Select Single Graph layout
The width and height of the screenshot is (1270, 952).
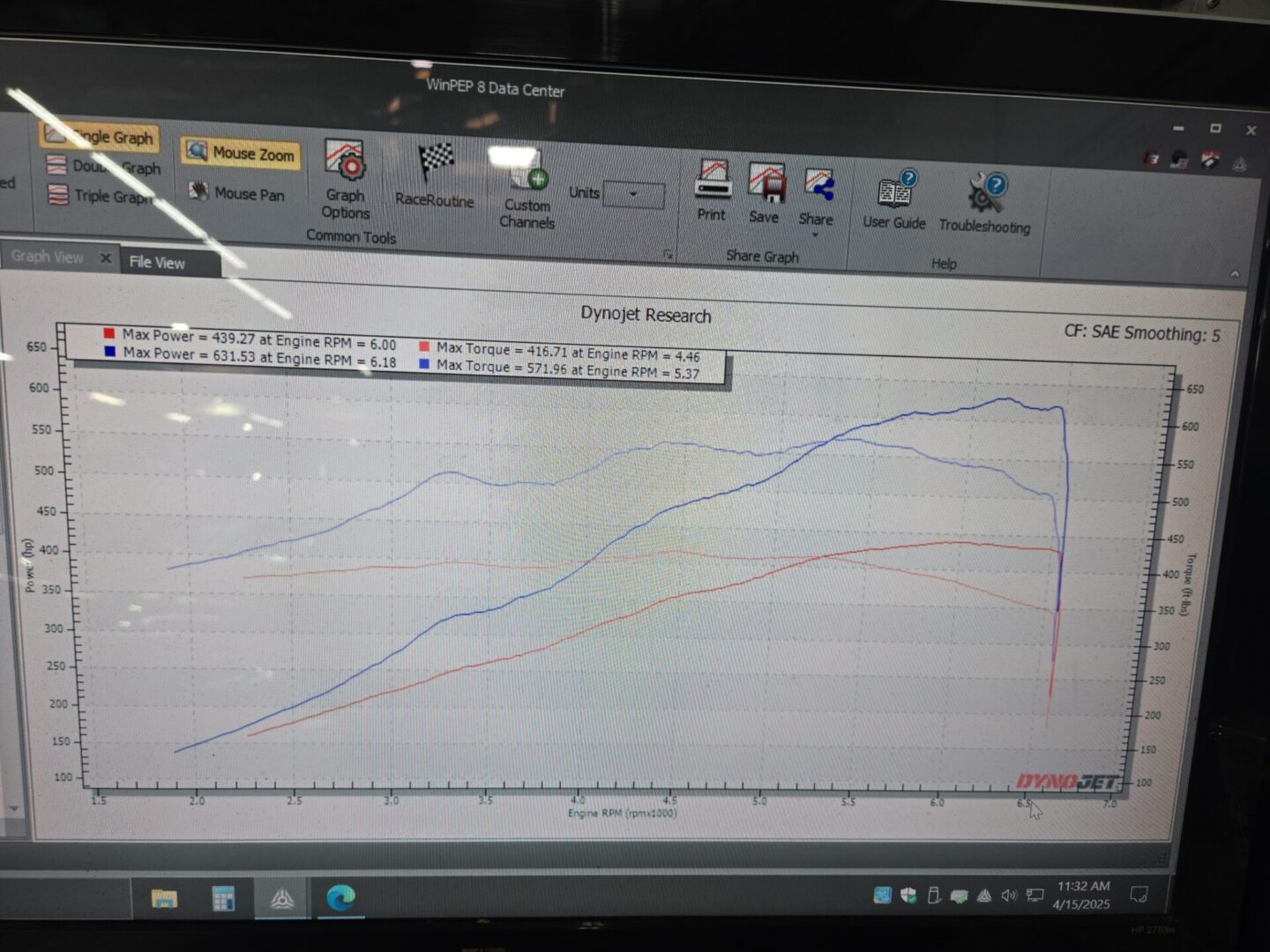(100, 136)
